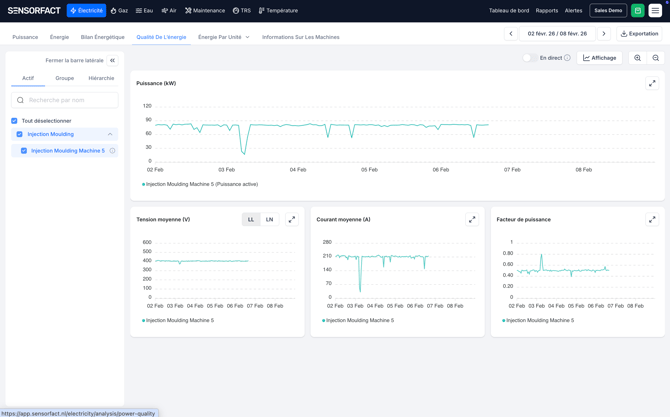Click the zoom in magnifier icon
Viewport: 670px width, 417px height.
tap(637, 58)
